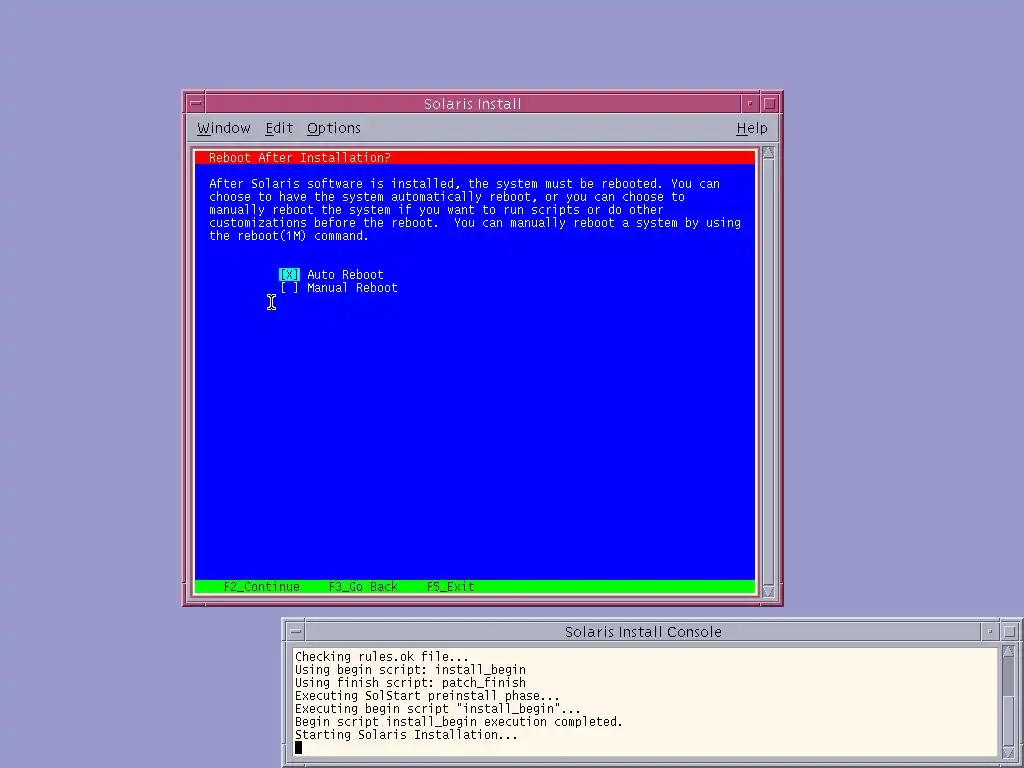Click 'Checking rules.ok file...' console line
Screen dimensions: 1024x768
click(x=381, y=656)
